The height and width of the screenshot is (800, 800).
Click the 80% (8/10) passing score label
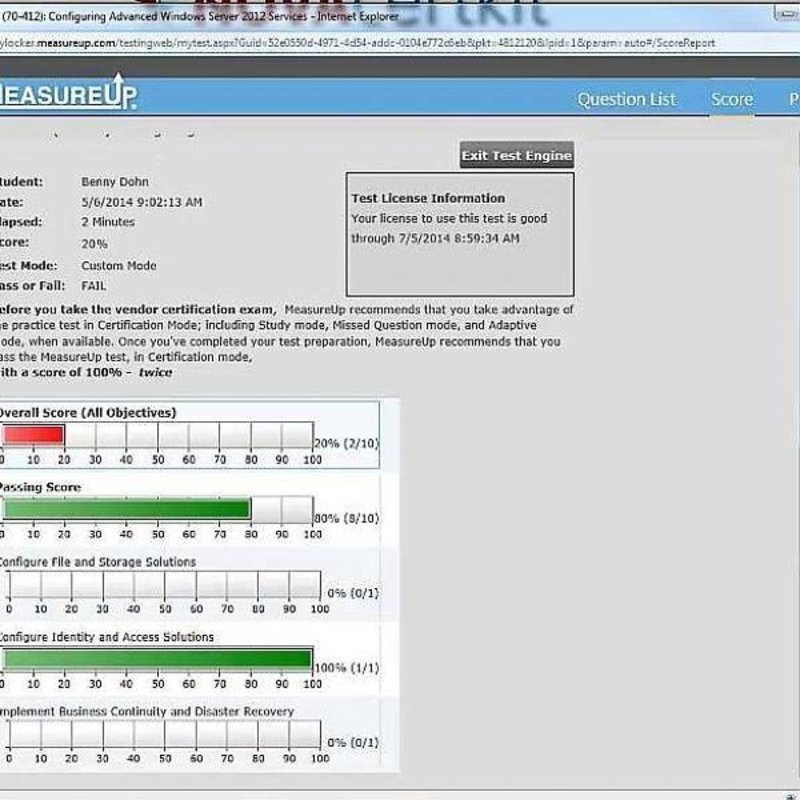coord(346,518)
